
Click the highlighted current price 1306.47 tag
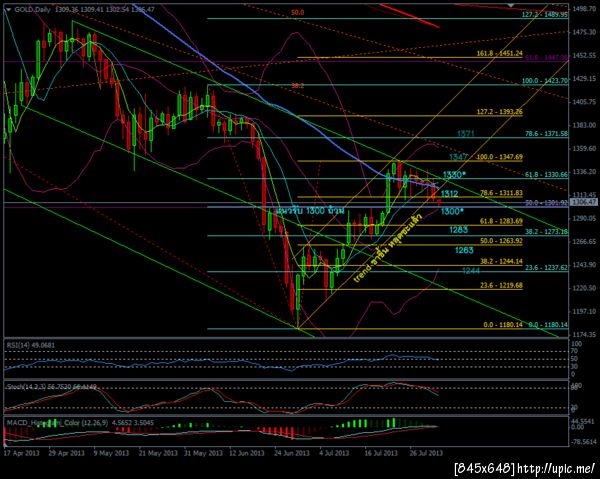(584, 202)
